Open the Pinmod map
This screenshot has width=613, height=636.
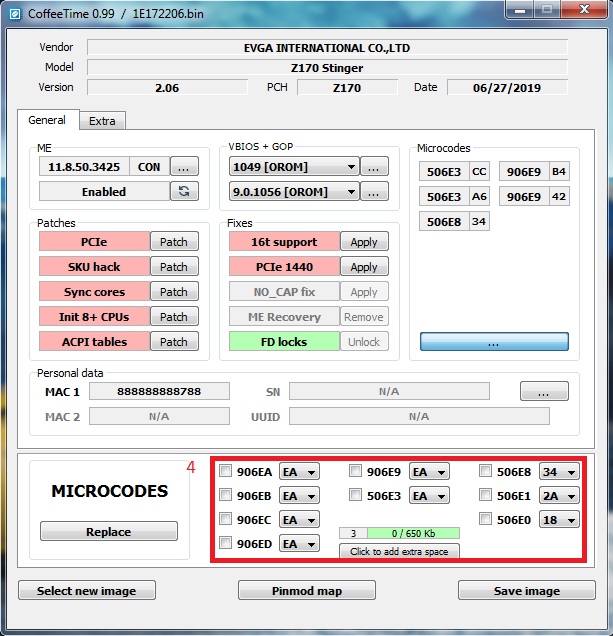click(307, 590)
